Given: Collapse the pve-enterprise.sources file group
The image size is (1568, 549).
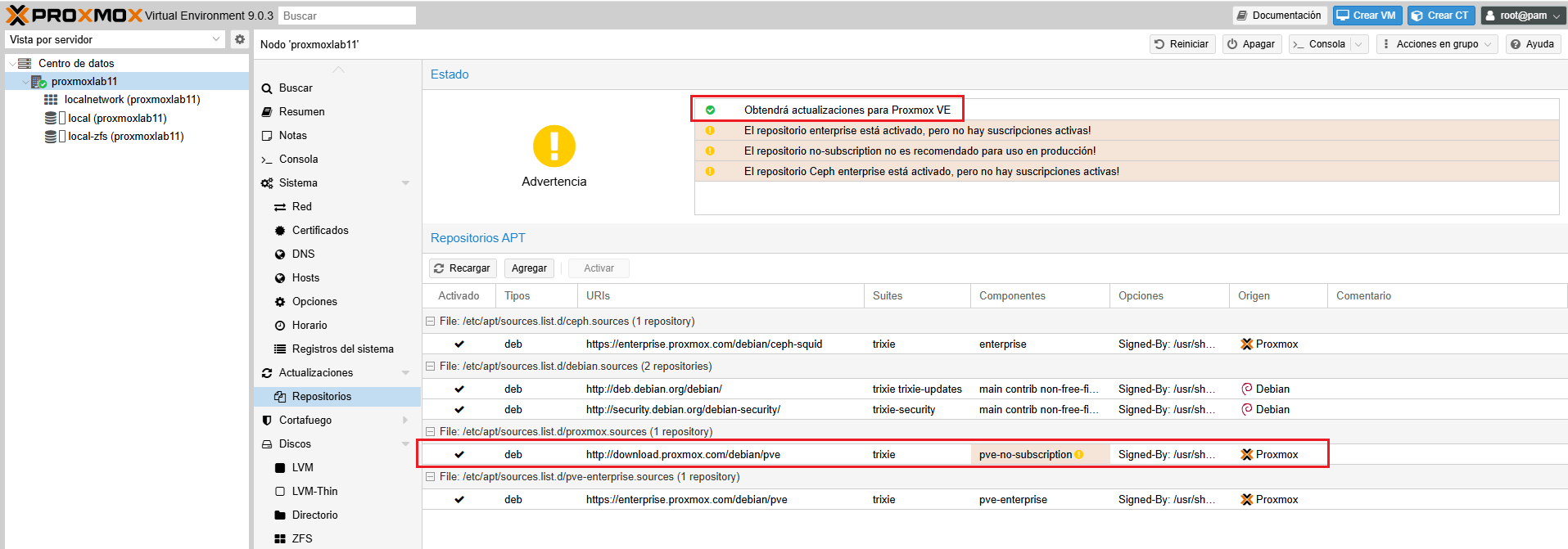Looking at the screenshot, I should pyautogui.click(x=430, y=477).
